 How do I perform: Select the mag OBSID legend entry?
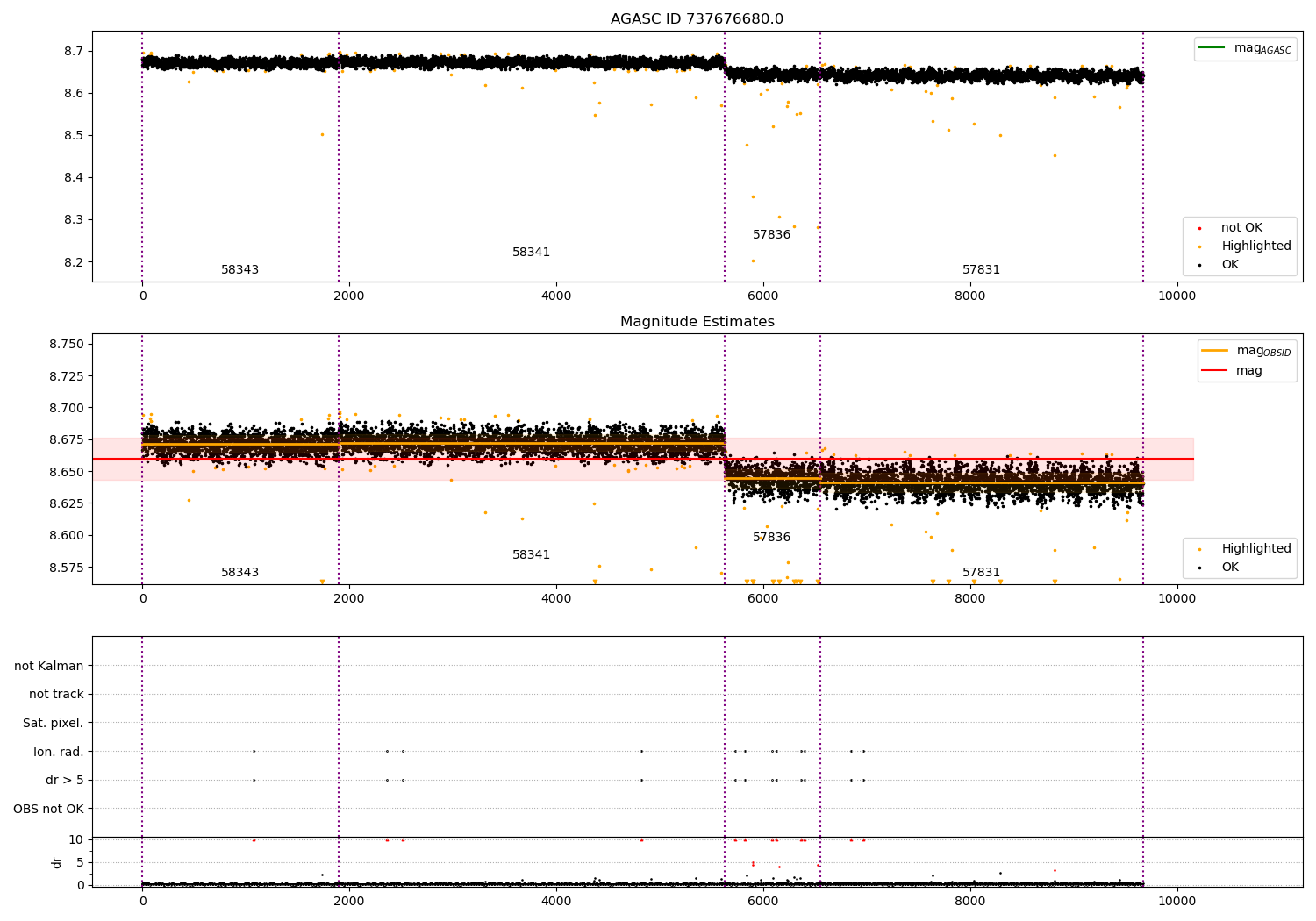coord(1246,351)
